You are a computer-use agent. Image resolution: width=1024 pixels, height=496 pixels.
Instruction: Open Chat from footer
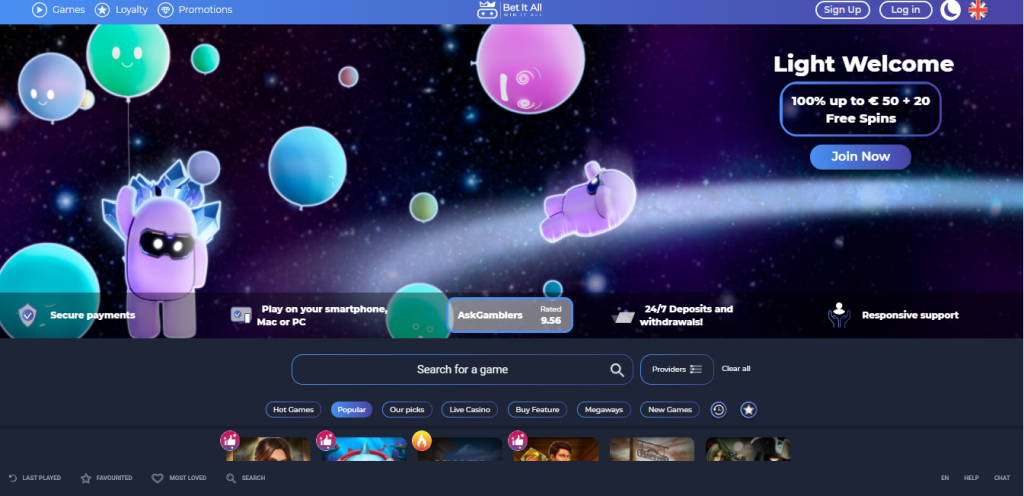tap(1002, 478)
